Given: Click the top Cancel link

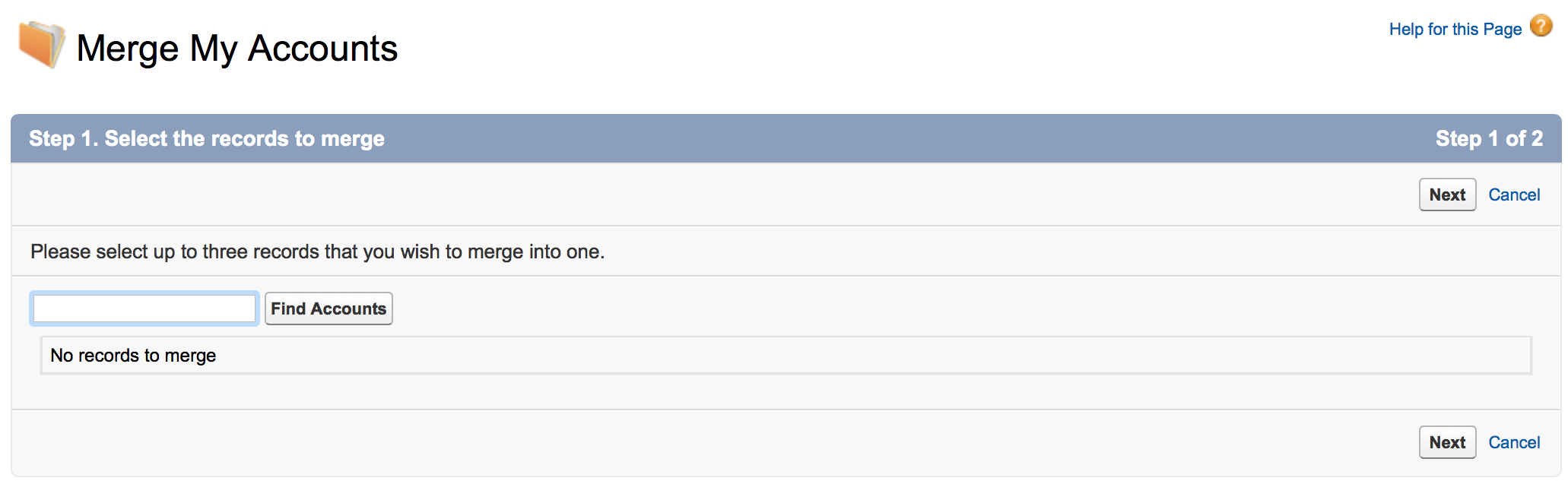Looking at the screenshot, I should (1514, 195).
